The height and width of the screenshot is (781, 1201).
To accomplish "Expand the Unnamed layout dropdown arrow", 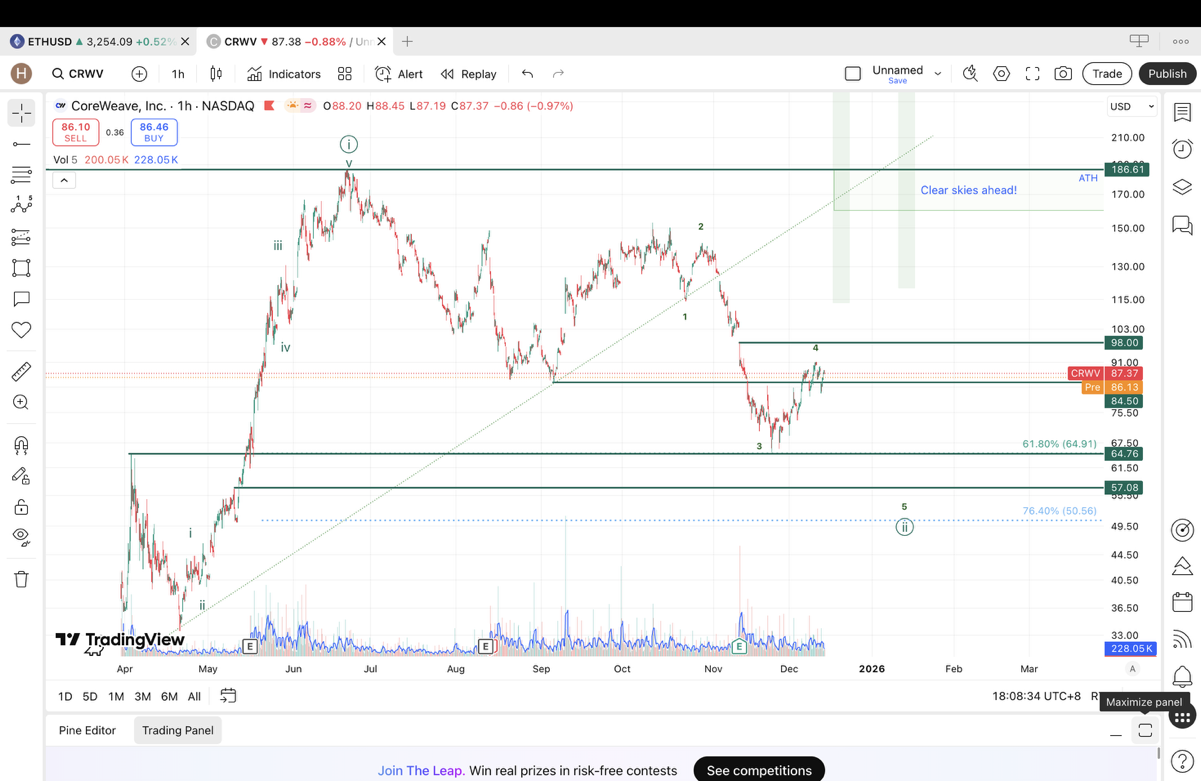I will (x=938, y=74).
